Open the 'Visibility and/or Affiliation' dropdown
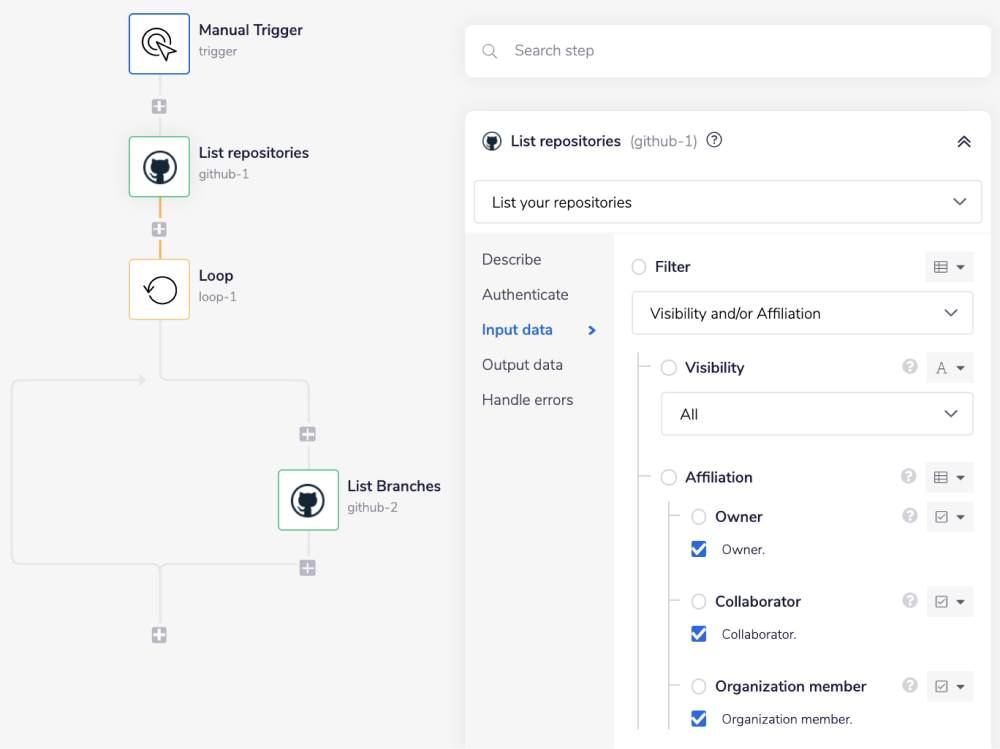1000x749 pixels. (802, 312)
